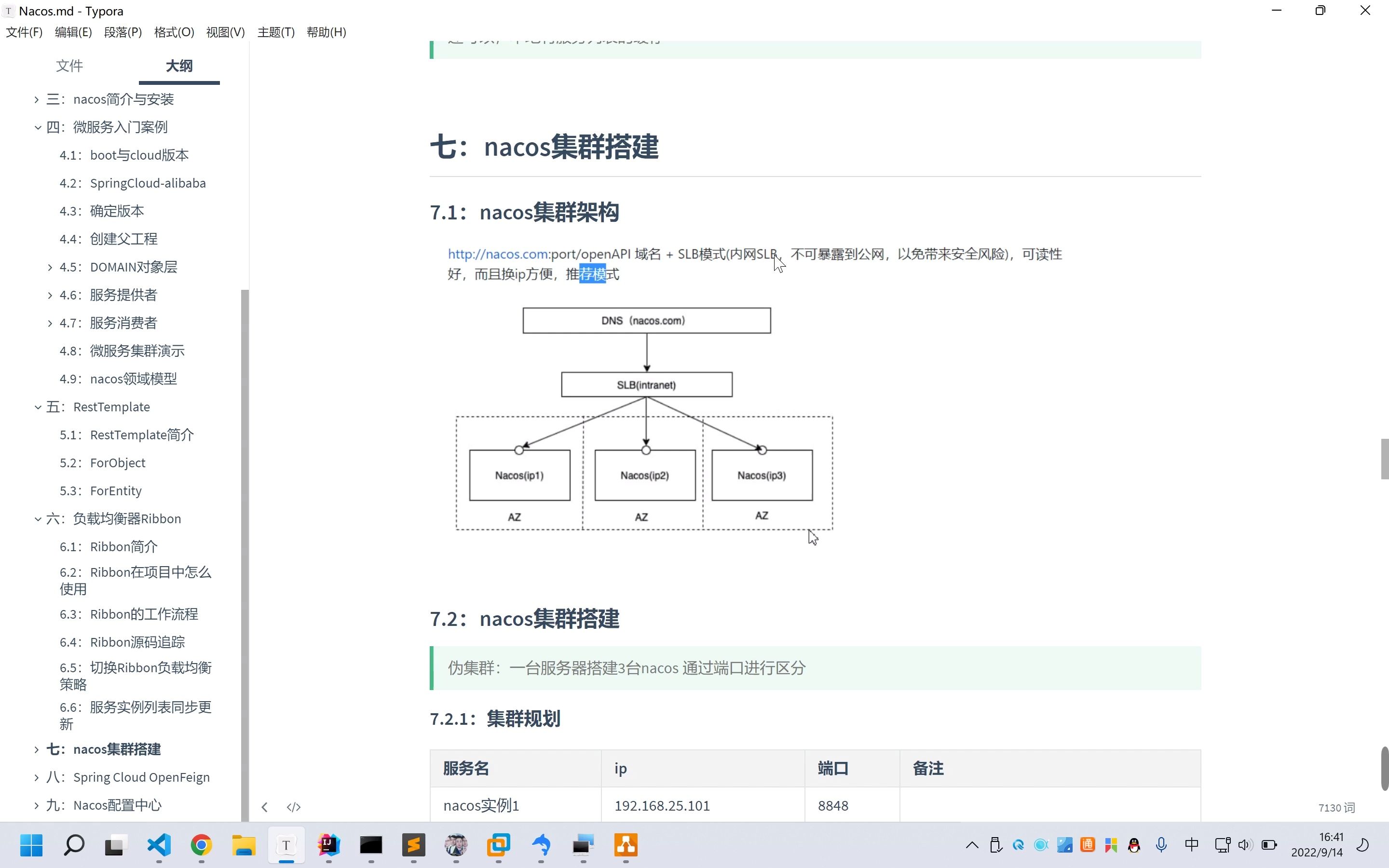
Task: Launch Visual Studio Code from taskbar
Action: point(159,844)
